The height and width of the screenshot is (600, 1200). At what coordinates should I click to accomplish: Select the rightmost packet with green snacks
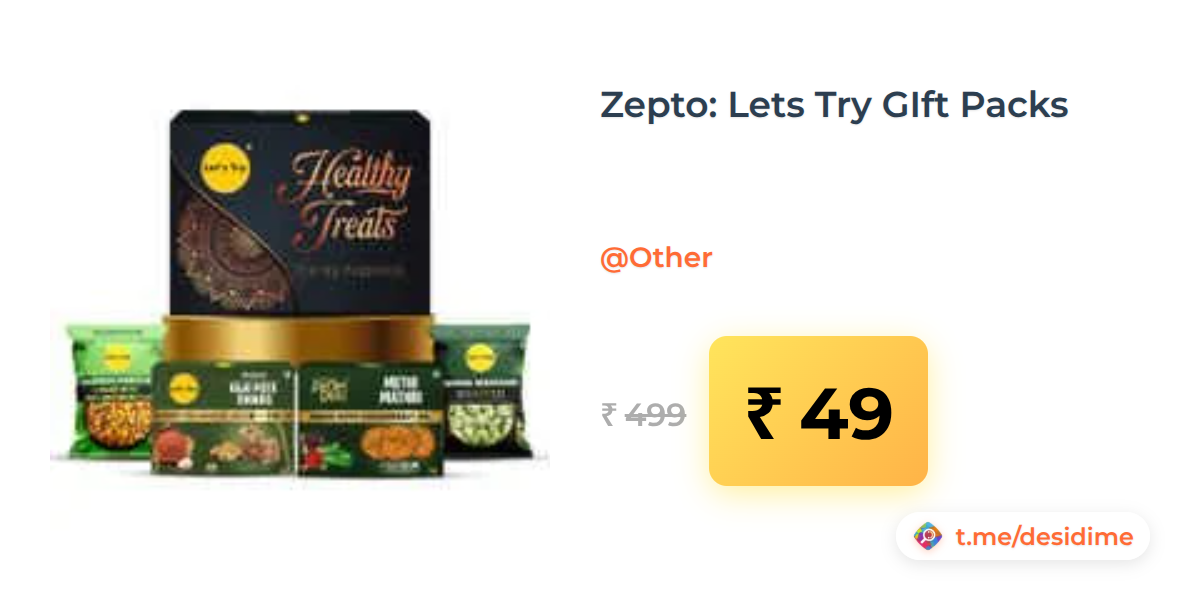(x=485, y=388)
